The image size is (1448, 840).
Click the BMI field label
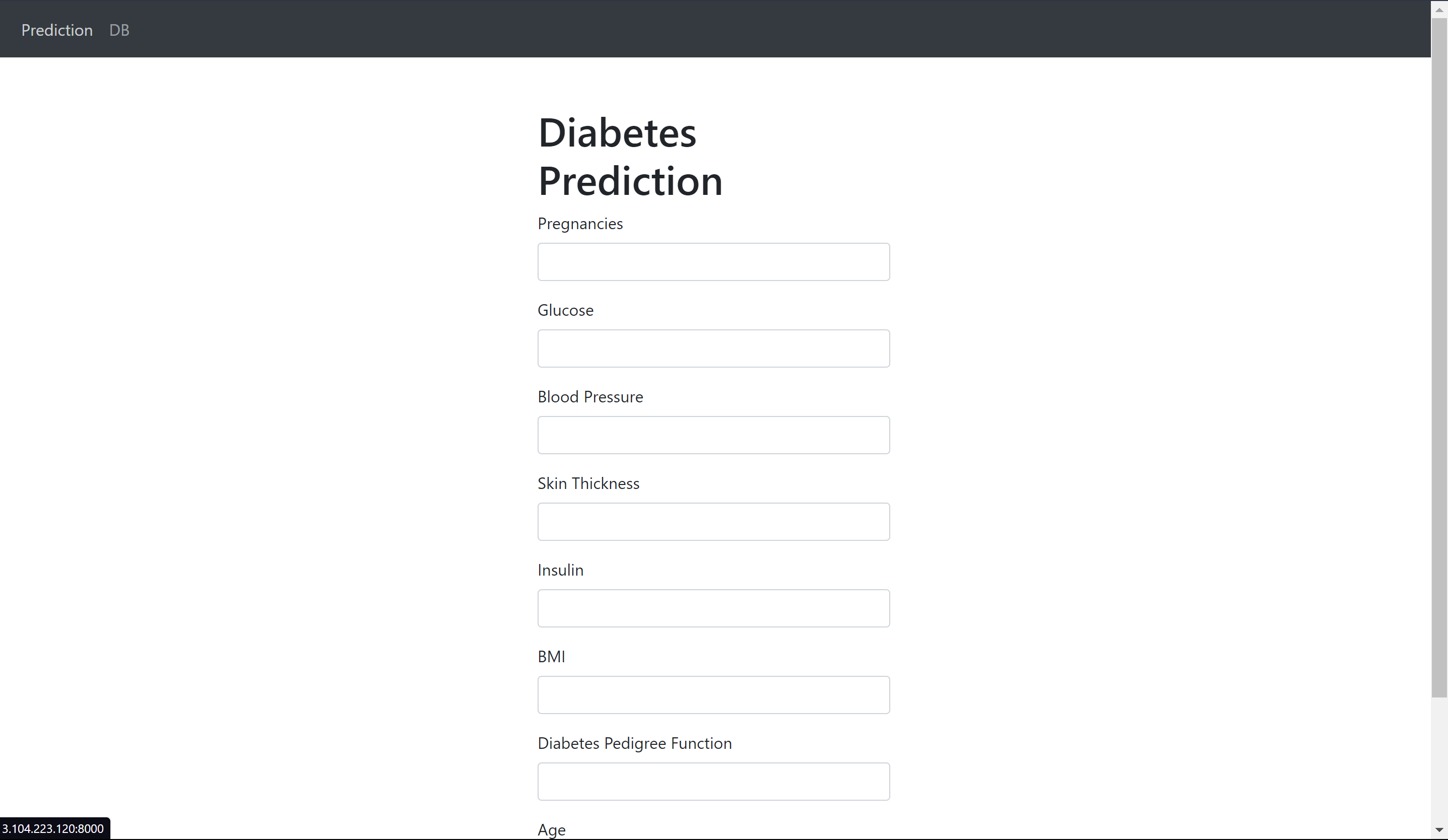point(551,656)
